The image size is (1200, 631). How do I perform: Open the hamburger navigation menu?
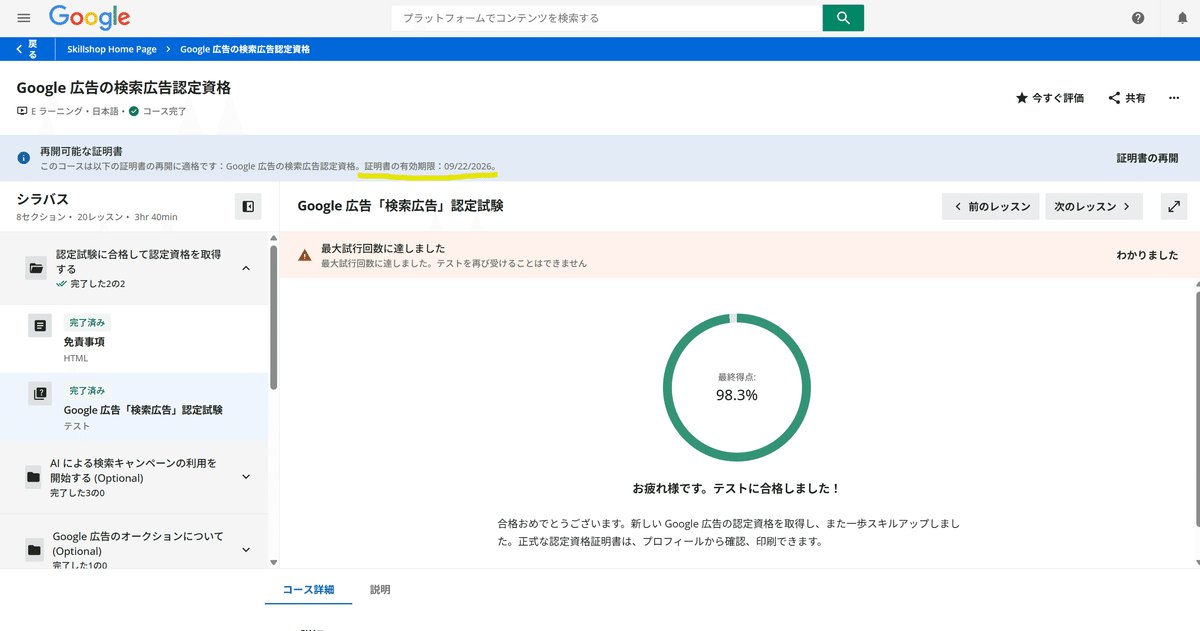pyautogui.click(x=24, y=17)
